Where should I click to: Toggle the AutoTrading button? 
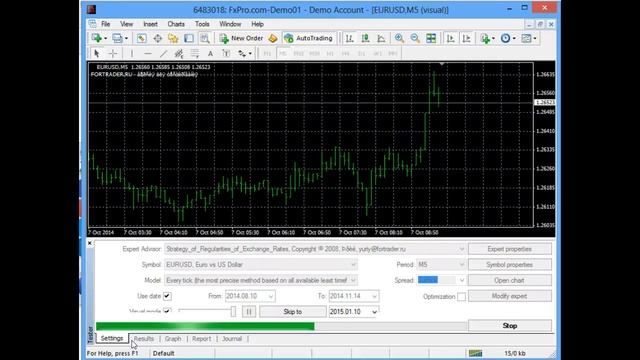[x=309, y=38]
